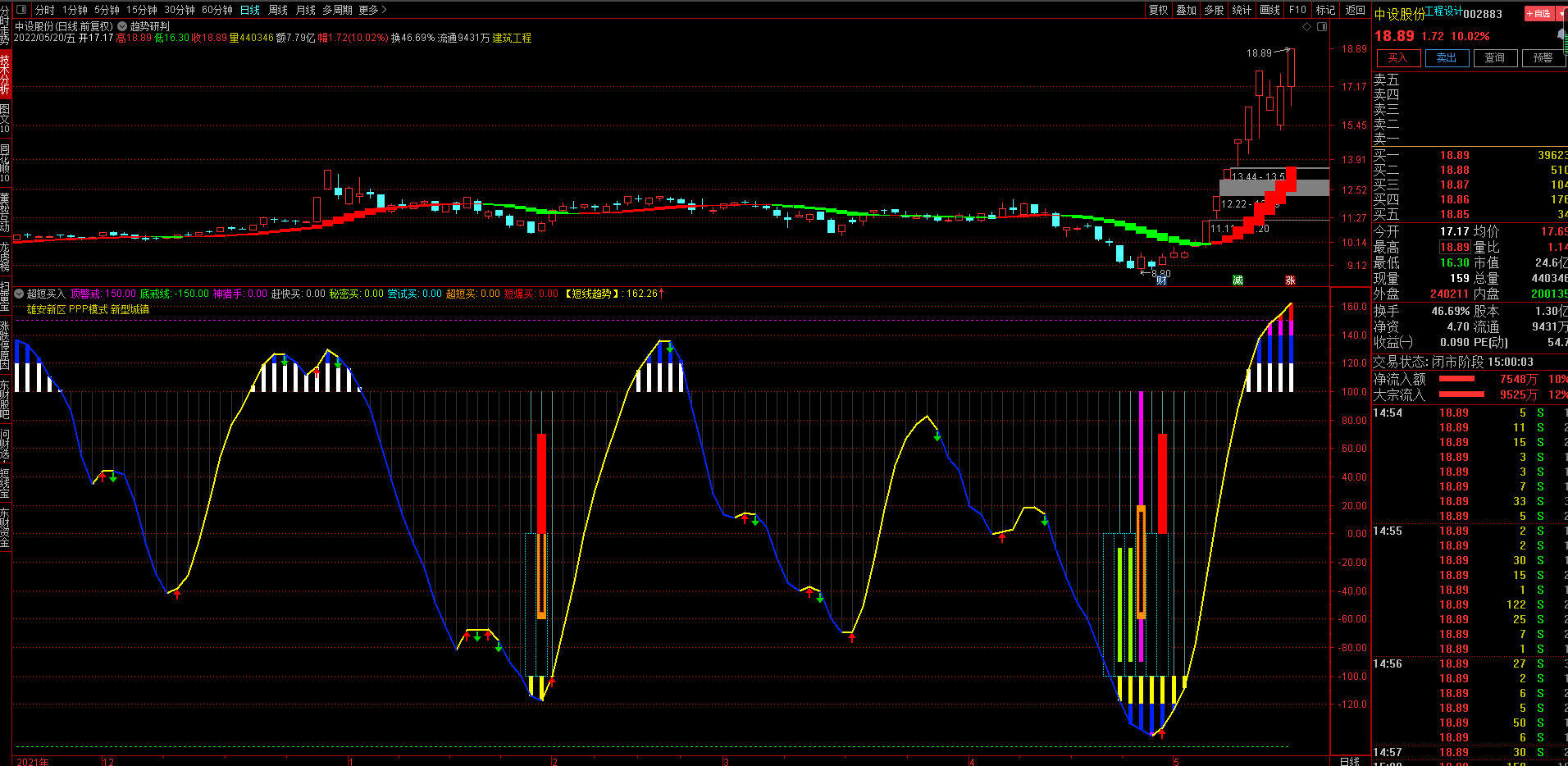Select the 月线 monthly chart tab
The width and height of the screenshot is (1568, 766).
(x=306, y=10)
